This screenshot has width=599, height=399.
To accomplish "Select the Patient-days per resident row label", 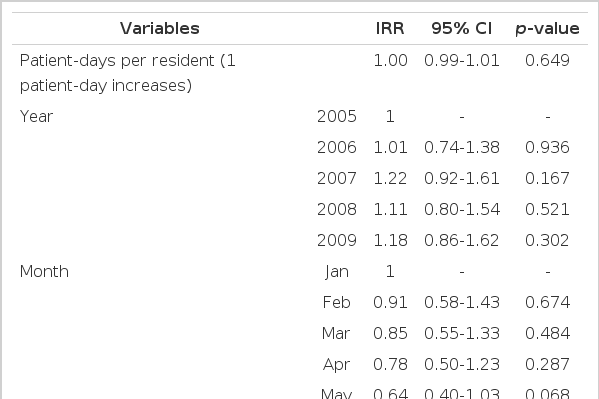I will pyautogui.click(x=128, y=73).
